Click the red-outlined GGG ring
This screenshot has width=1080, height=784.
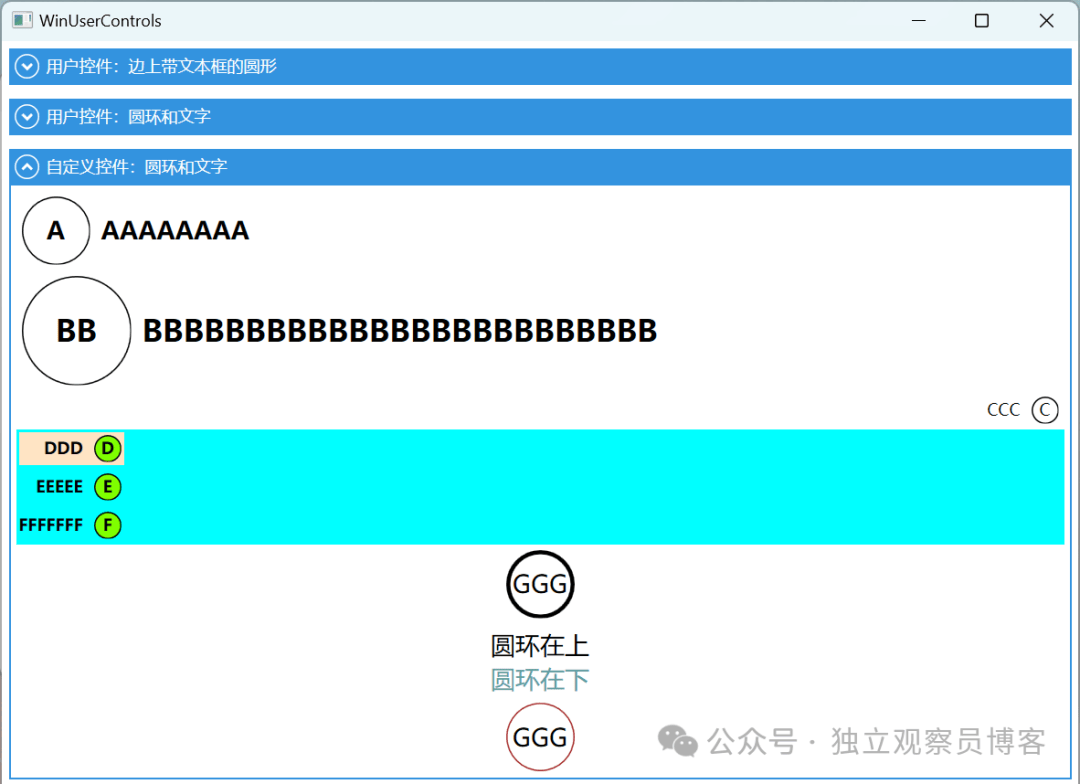pyautogui.click(x=540, y=737)
